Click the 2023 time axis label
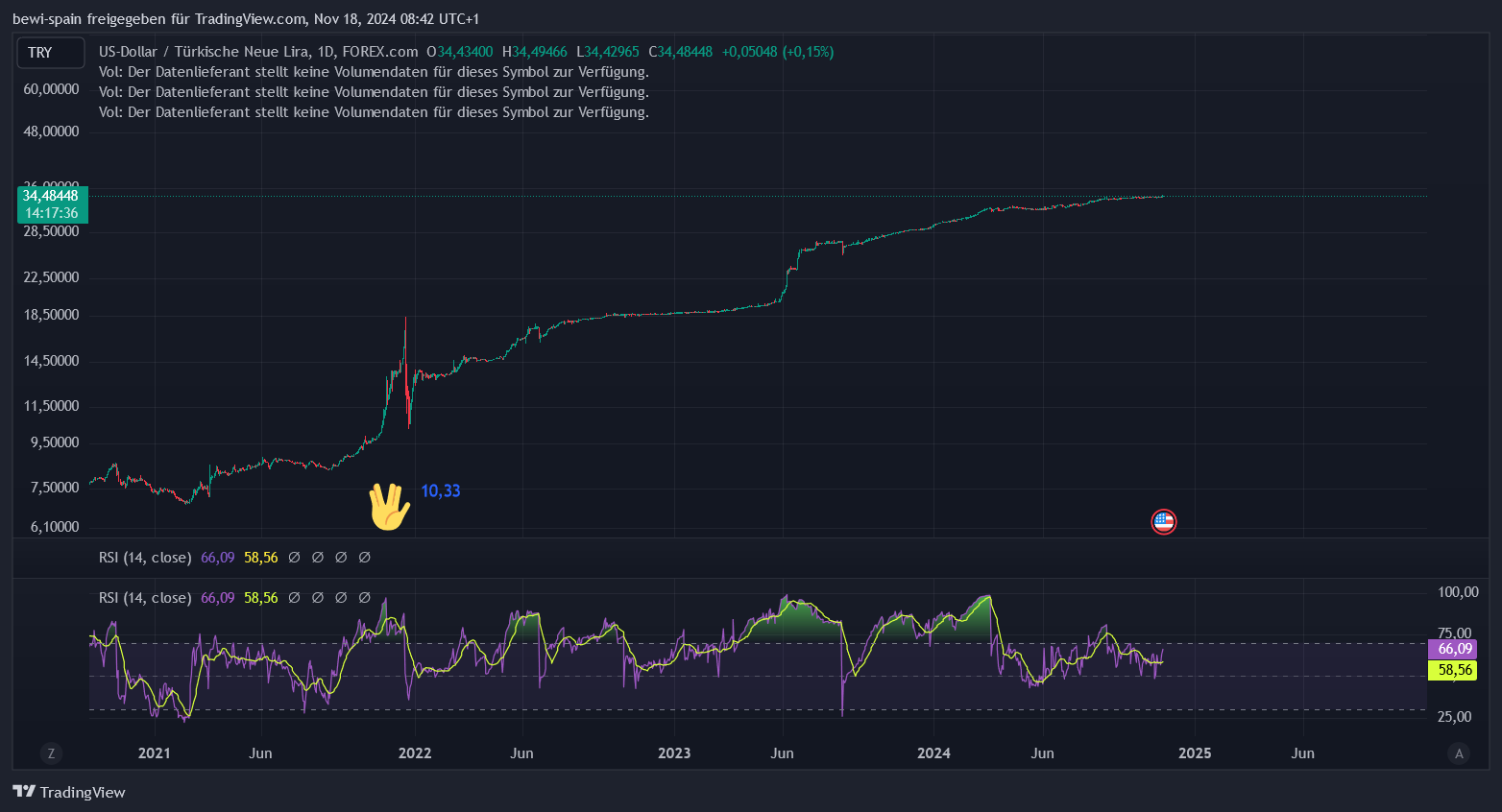Screen dimensions: 1502x812 click(x=674, y=753)
